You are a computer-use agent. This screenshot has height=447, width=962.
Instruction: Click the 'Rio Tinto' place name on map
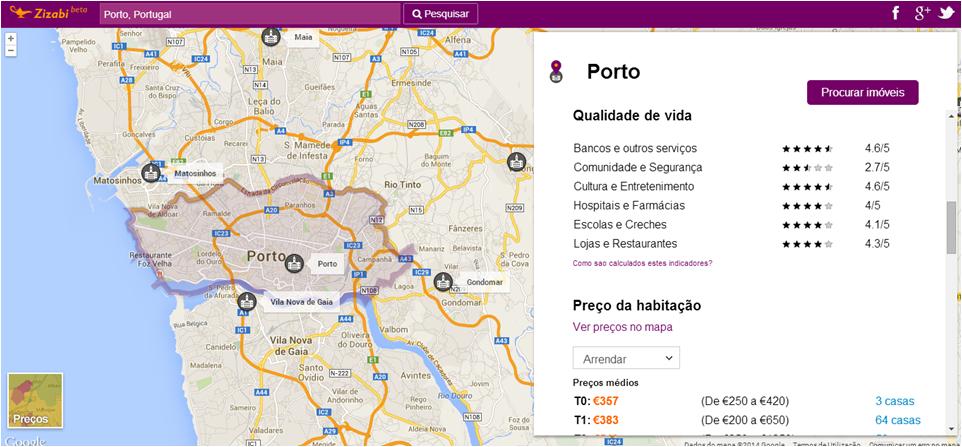click(402, 184)
